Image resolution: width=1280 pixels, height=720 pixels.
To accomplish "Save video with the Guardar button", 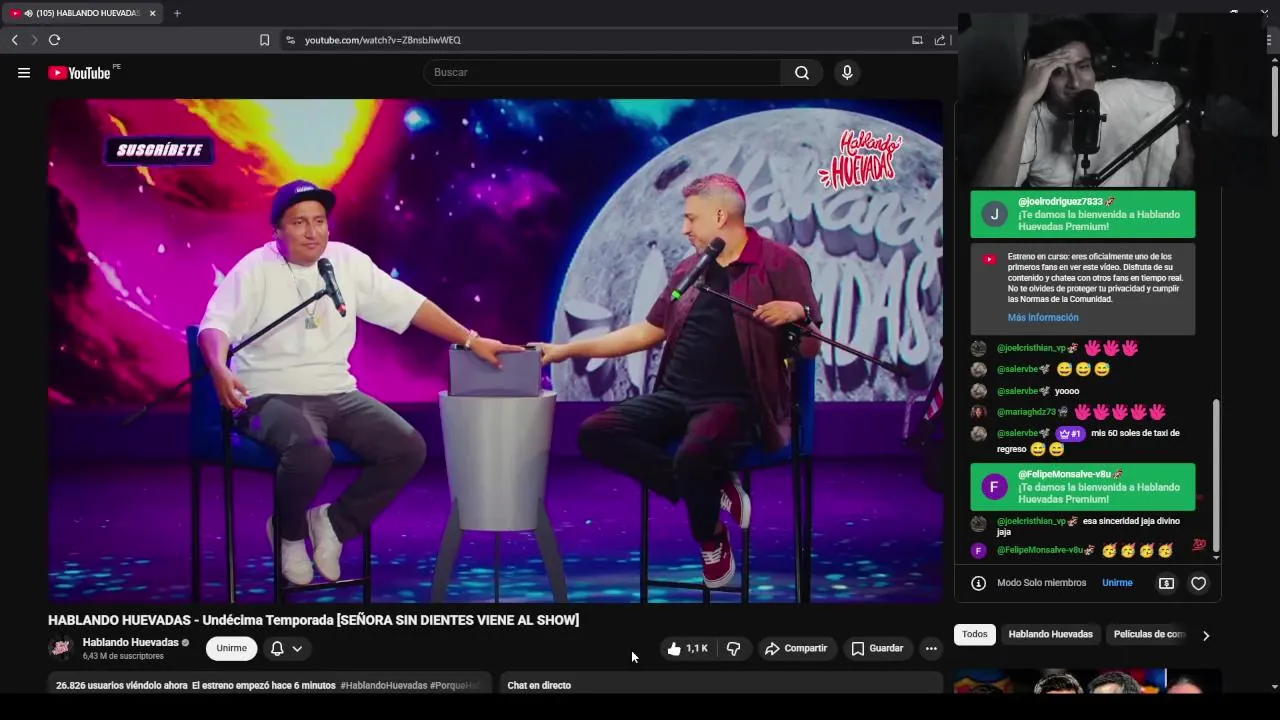I will 877,648.
